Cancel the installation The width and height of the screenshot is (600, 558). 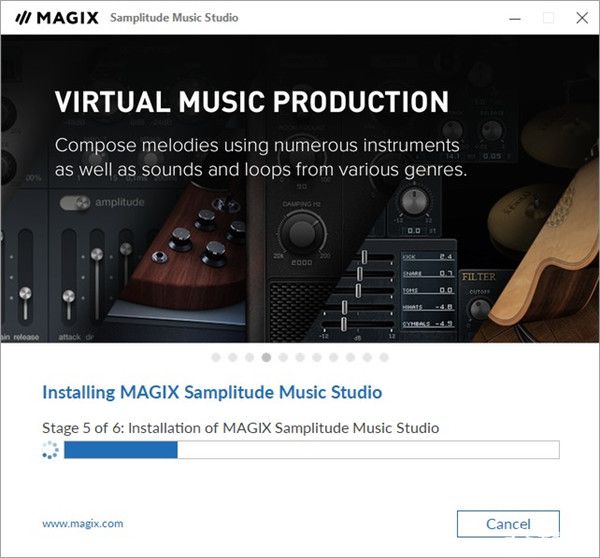(x=508, y=524)
